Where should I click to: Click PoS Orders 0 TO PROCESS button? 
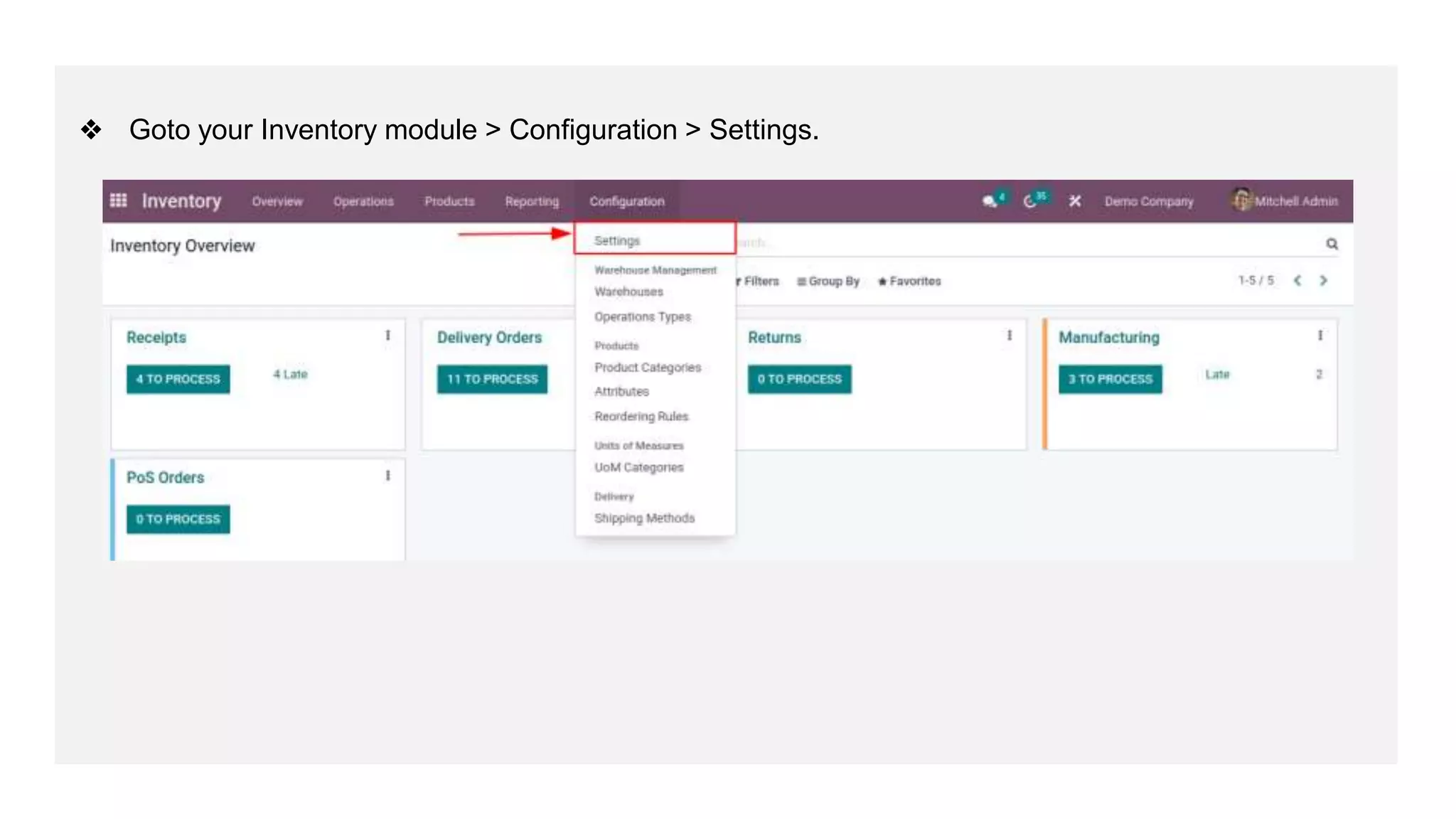pyautogui.click(x=178, y=519)
